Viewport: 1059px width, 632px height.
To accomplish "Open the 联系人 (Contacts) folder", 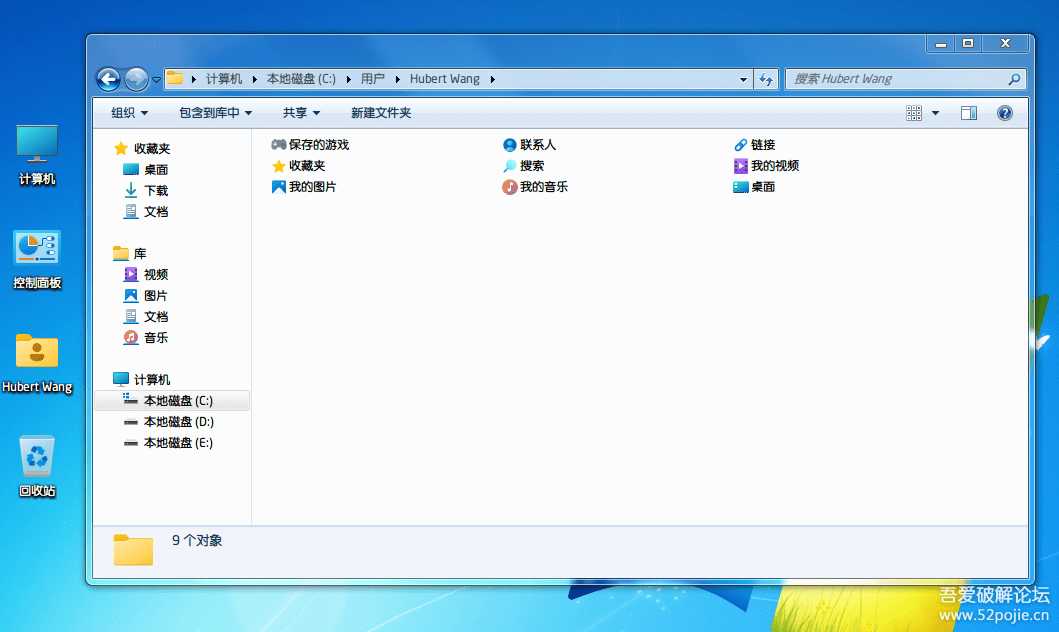I will tap(540, 144).
